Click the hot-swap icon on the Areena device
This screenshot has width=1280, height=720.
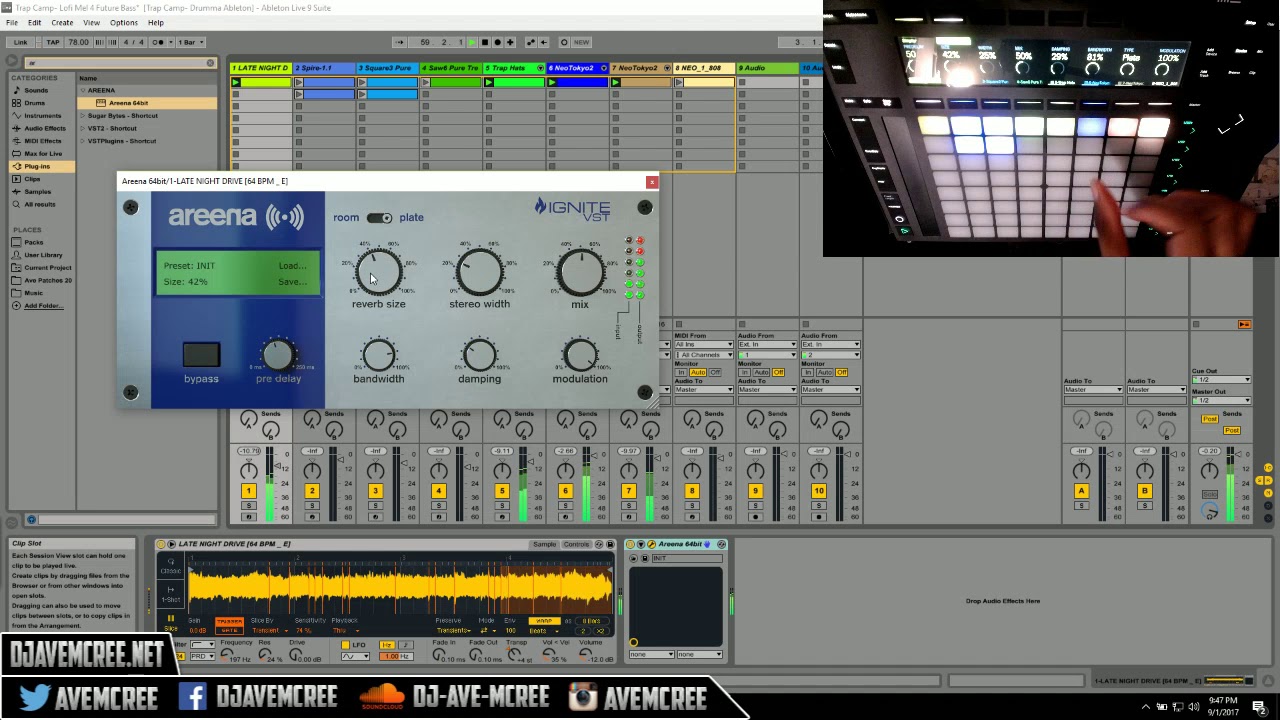pos(721,544)
